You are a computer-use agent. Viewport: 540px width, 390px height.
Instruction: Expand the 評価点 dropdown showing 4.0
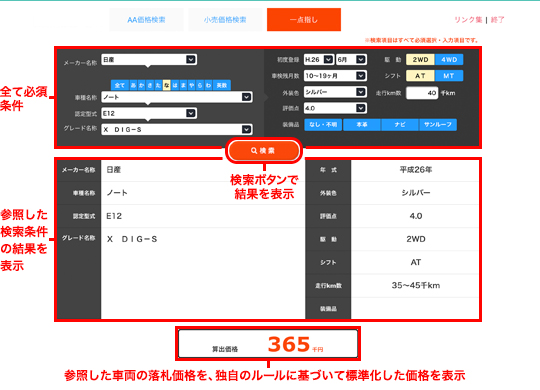click(x=335, y=108)
